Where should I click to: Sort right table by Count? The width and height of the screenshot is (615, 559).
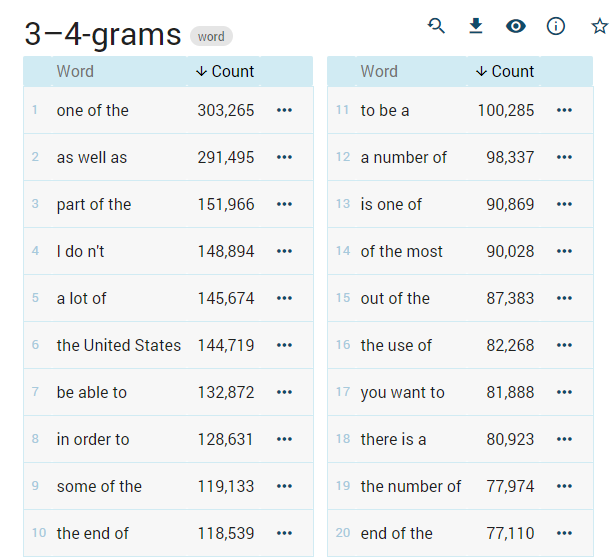505,71
